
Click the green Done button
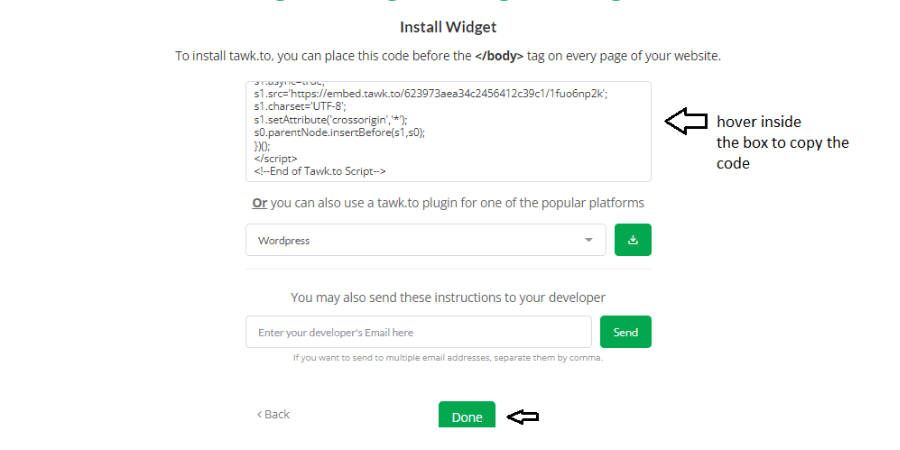[x=467, y=414]
